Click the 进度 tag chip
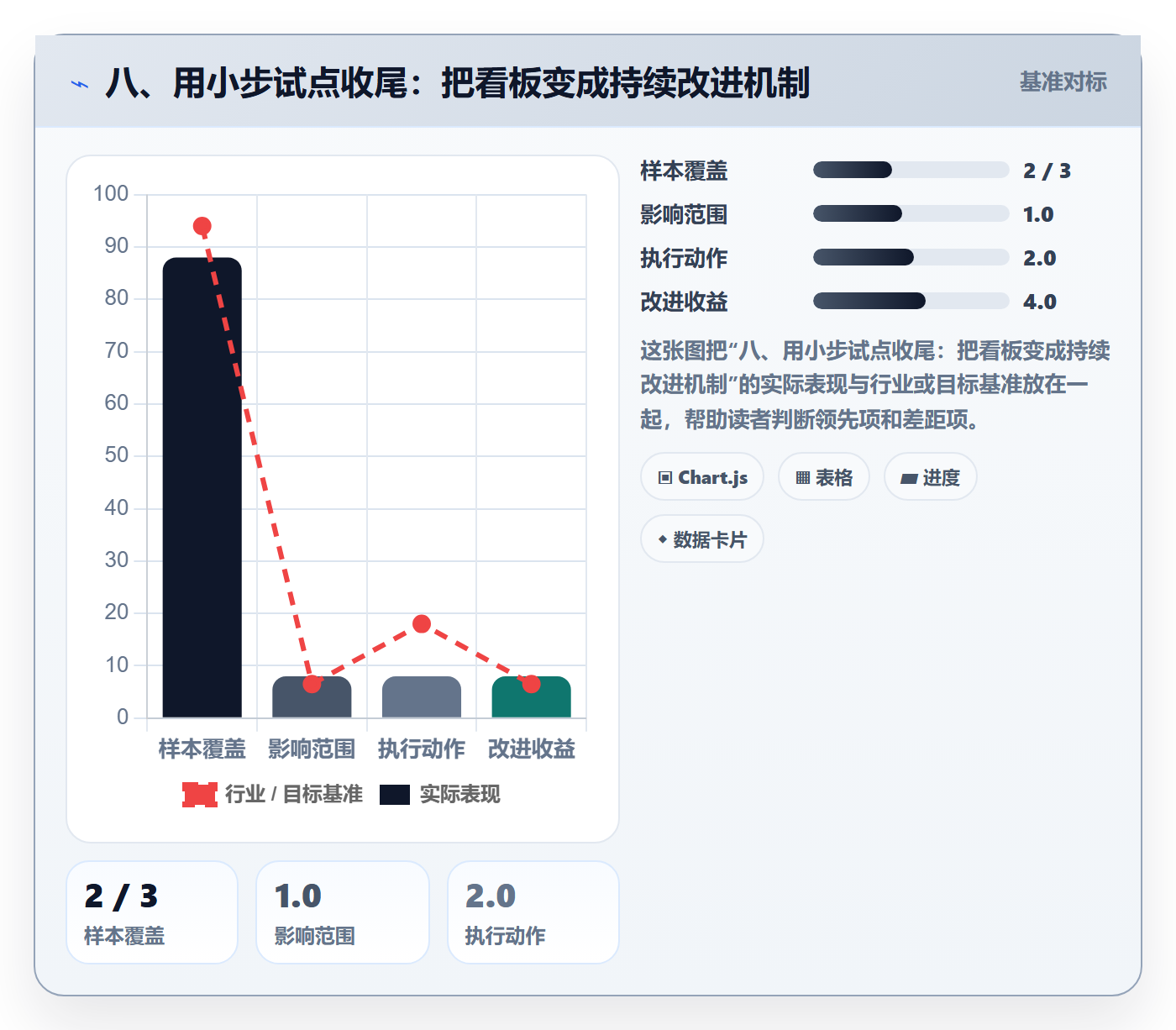The image size is (1176, 1030). (931, 477)
